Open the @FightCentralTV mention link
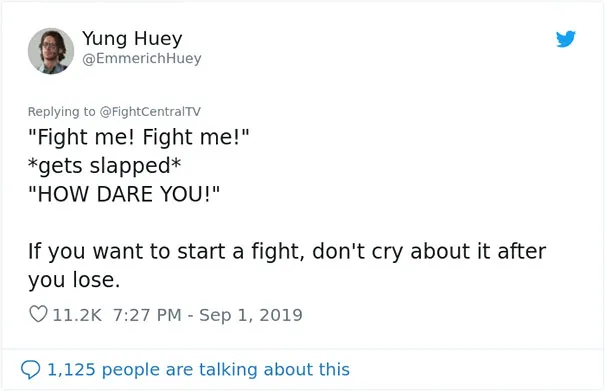This screenshot has height=391, width=605. click(150, 112)
